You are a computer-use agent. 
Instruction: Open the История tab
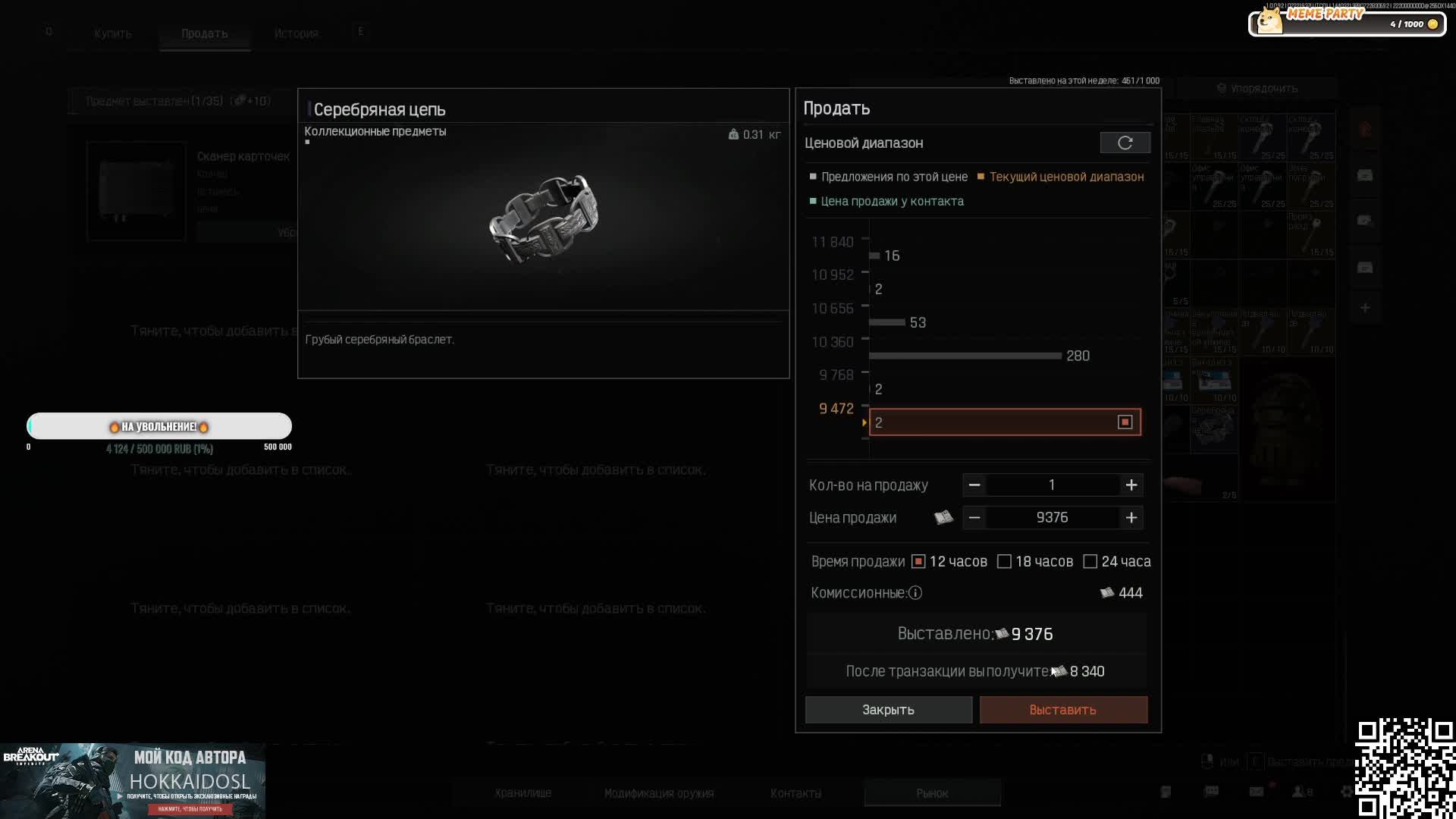[x=296, y=33]
